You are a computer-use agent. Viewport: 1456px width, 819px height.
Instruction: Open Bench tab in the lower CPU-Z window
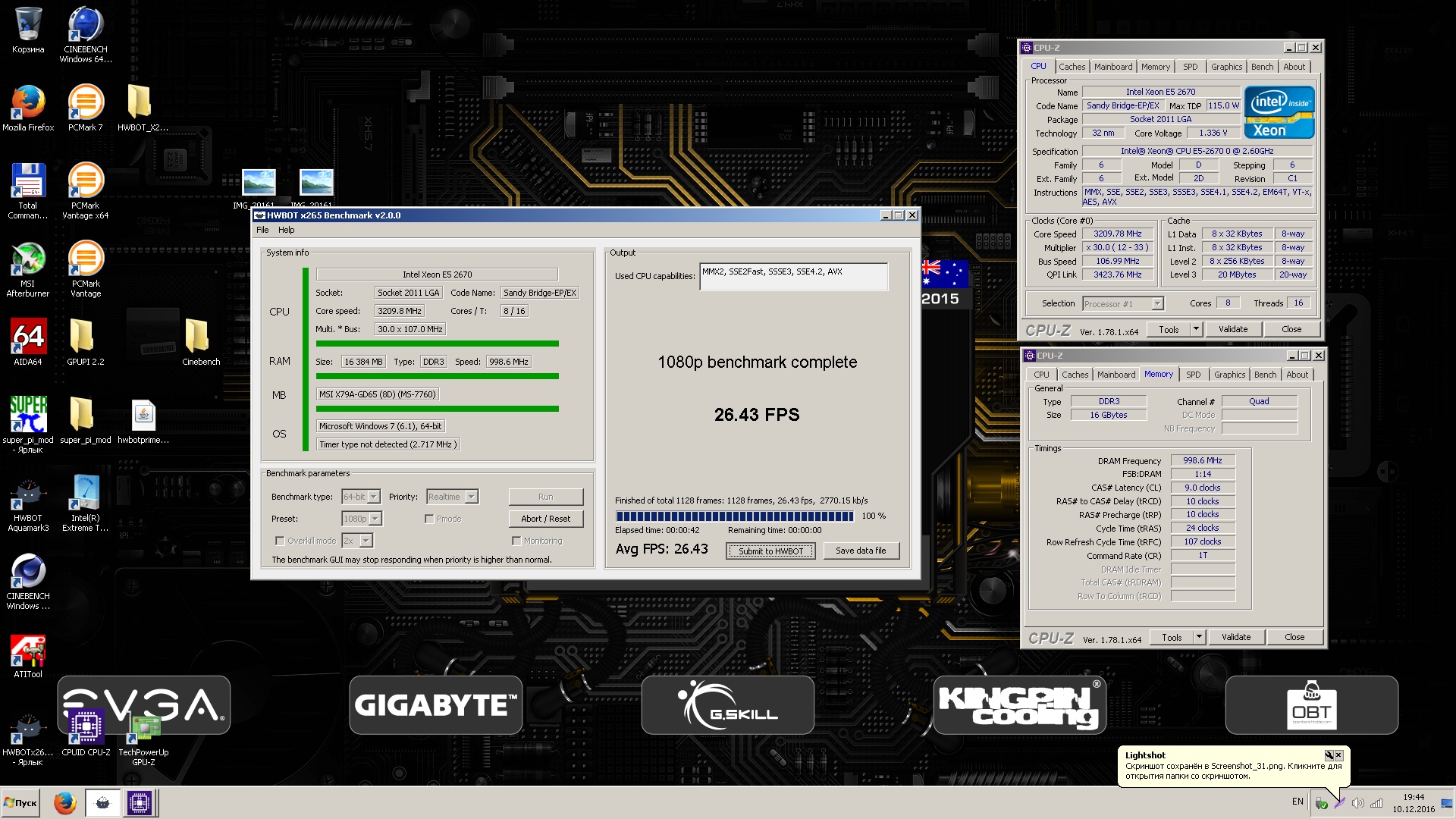(1265, 375)
